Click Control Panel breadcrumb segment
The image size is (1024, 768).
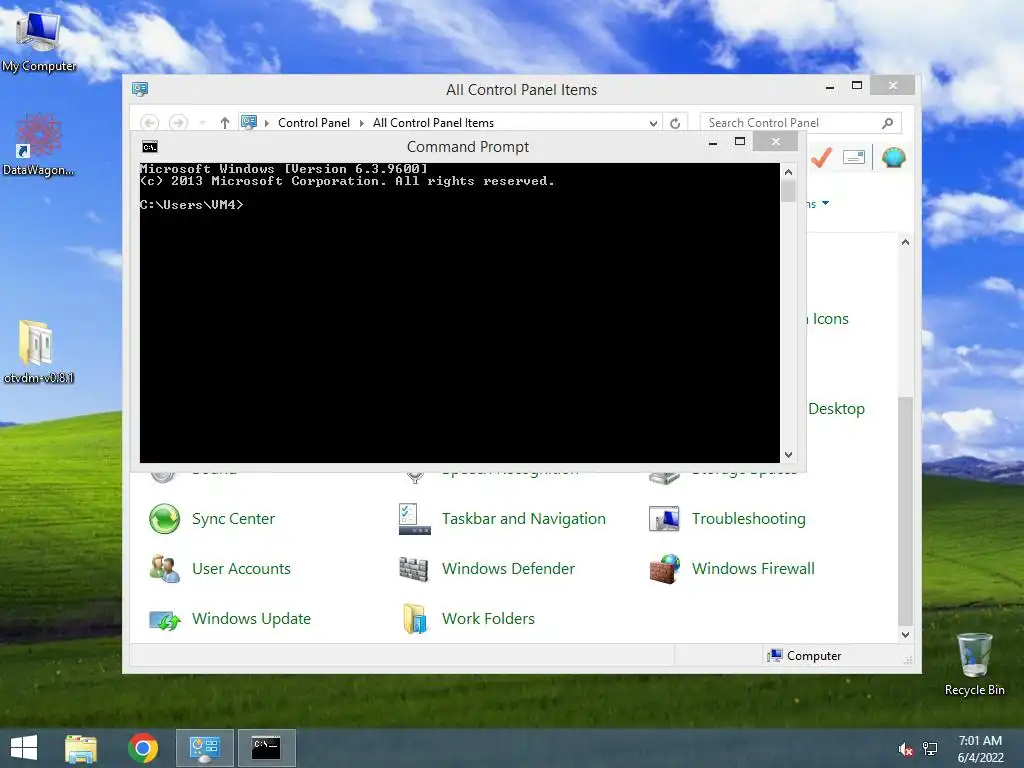pyautogui.click(x=313, y=123)
